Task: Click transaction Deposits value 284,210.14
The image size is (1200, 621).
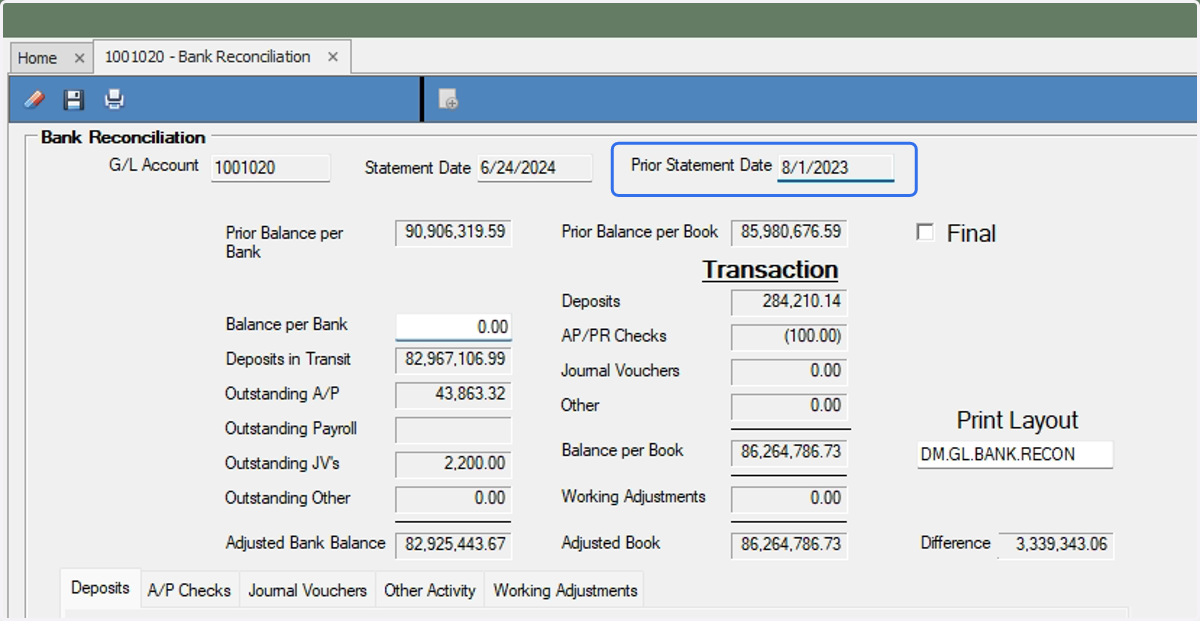Action: click(789, 302)
